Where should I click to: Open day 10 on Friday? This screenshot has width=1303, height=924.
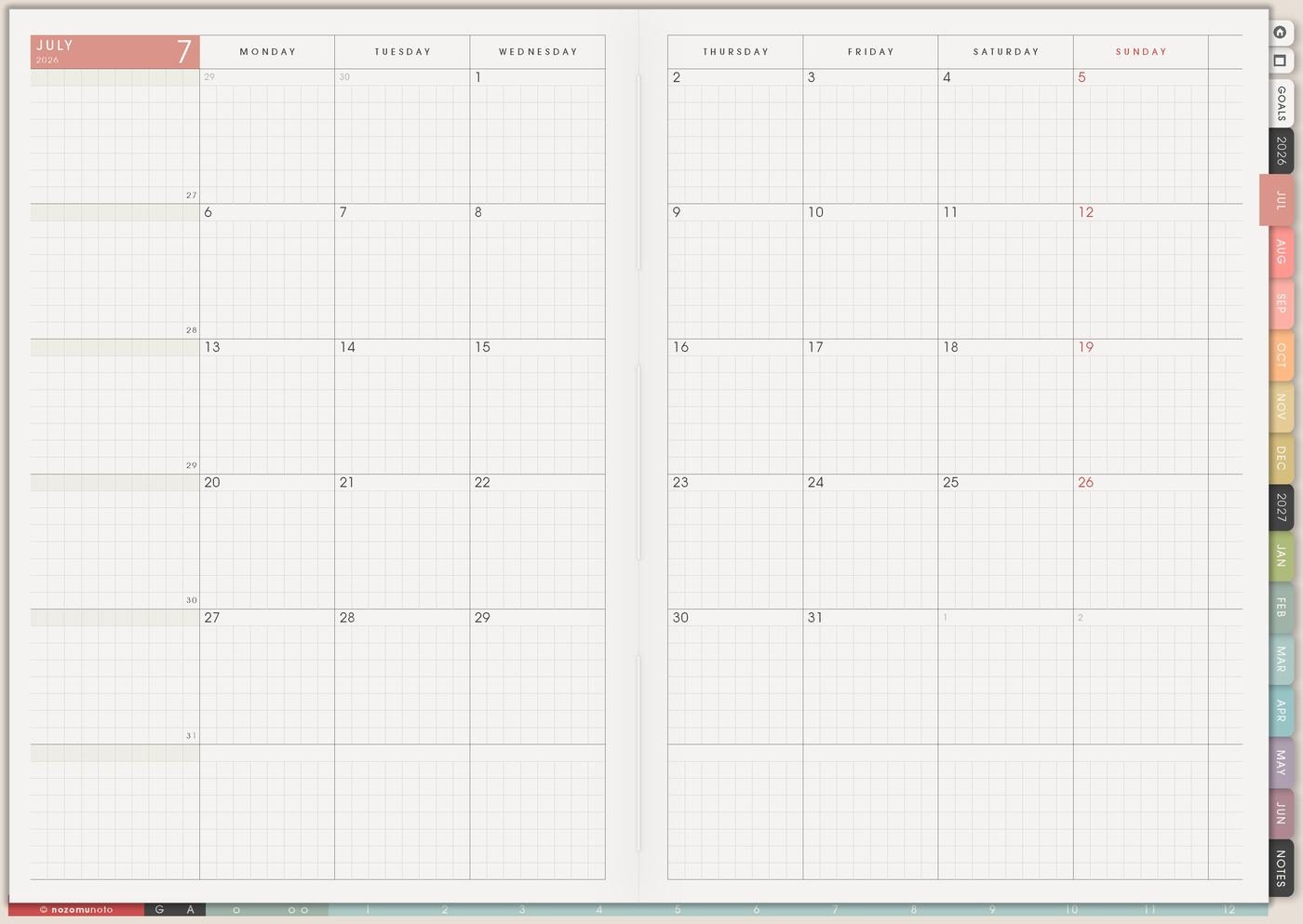coord(815,212)
